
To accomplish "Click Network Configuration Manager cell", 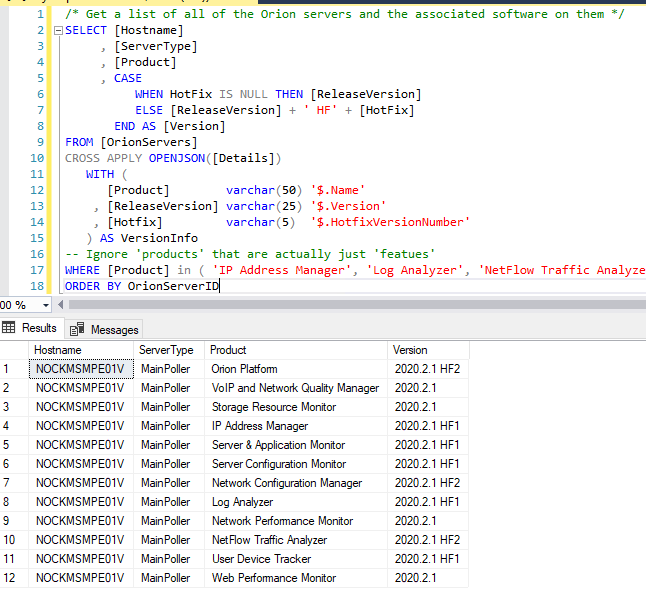I will [x=296, y=483].
